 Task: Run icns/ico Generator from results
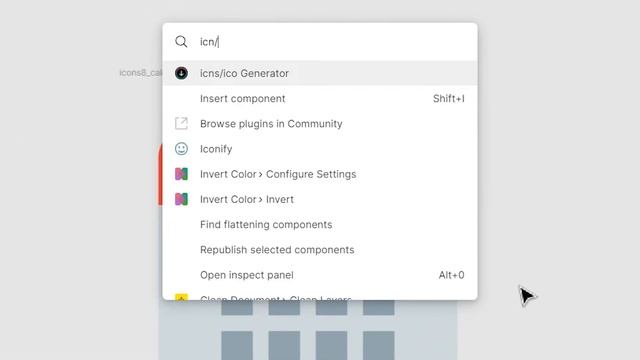click(320, 73)
